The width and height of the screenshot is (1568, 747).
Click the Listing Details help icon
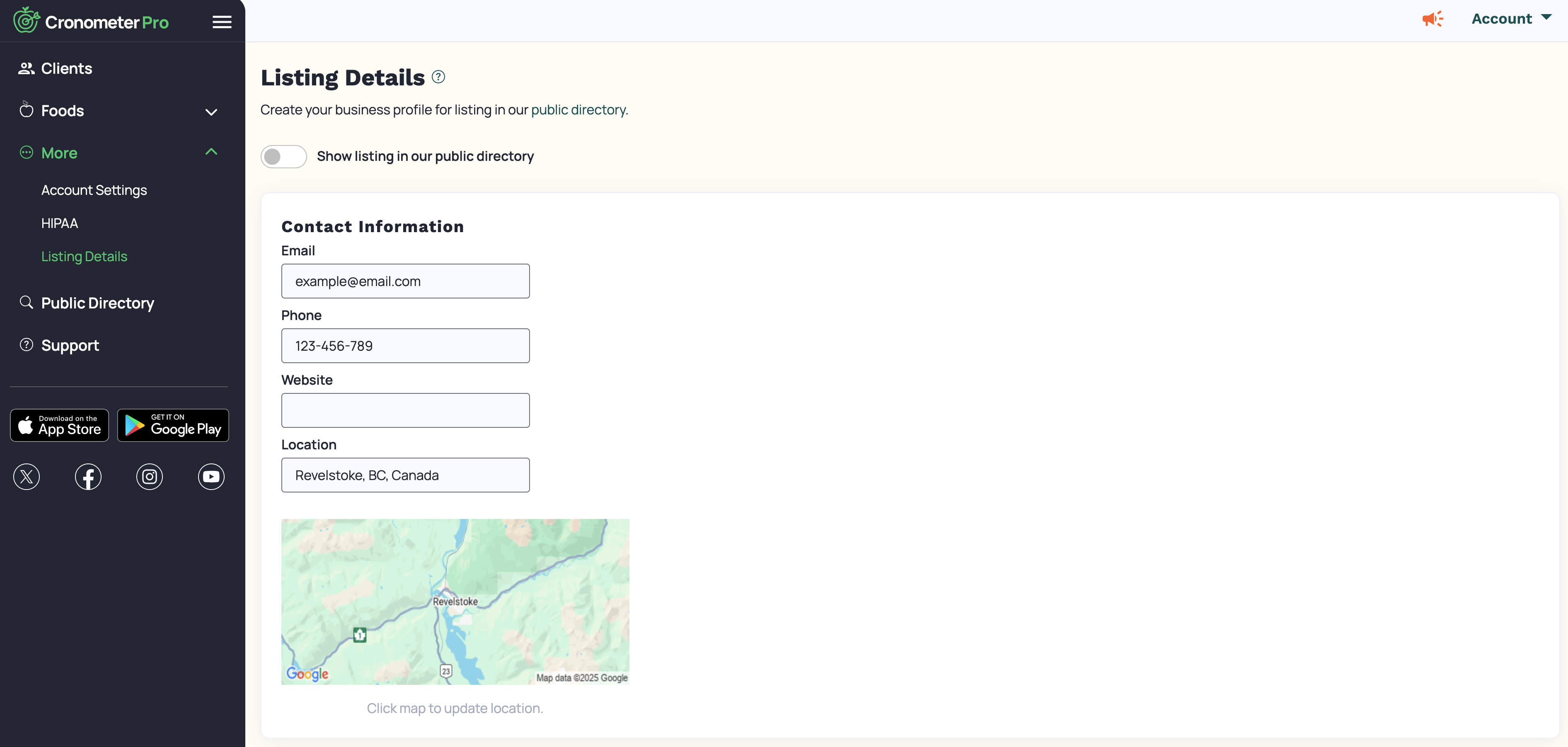438,77
